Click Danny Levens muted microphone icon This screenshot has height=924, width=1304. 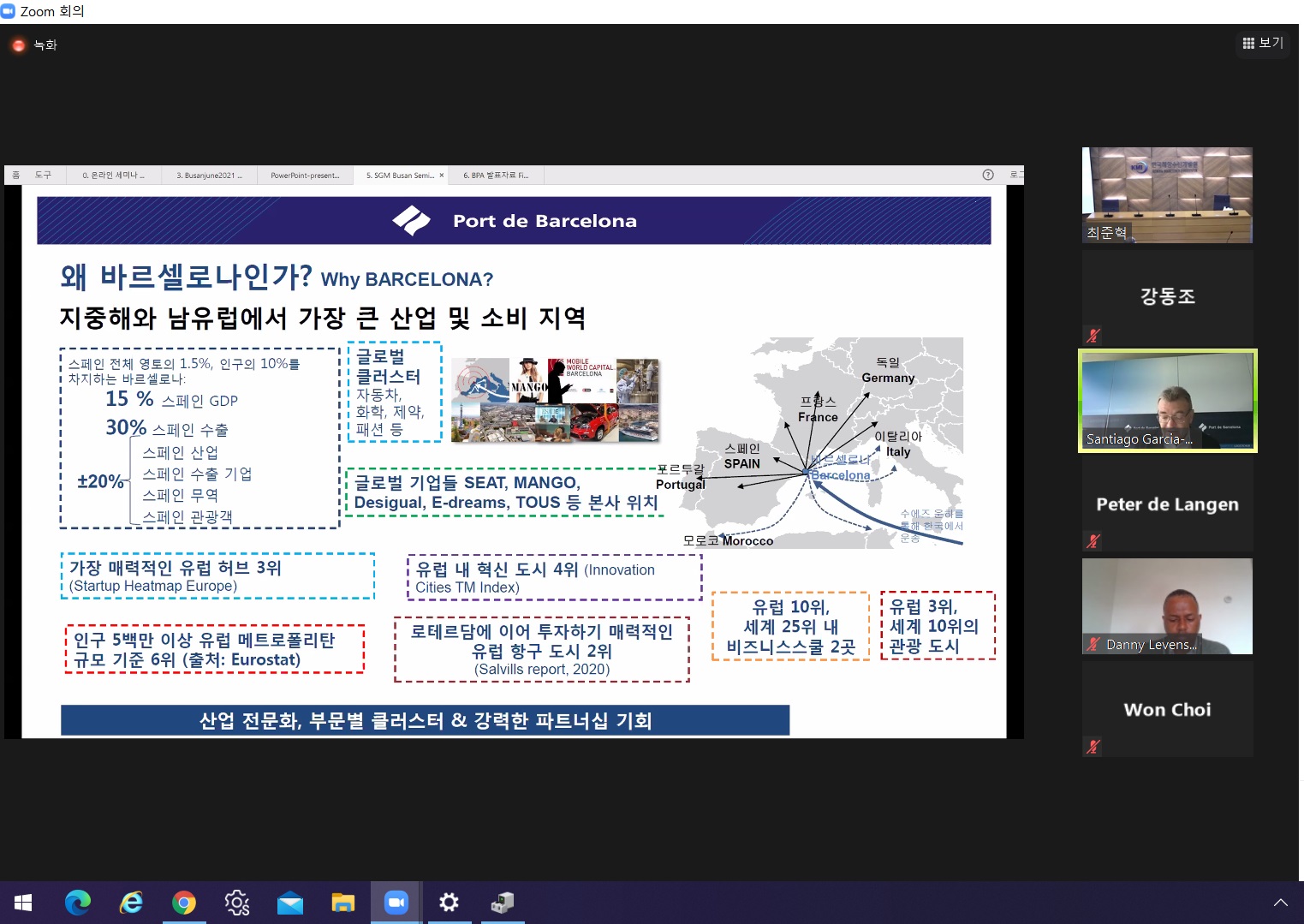click(x=1093, y=644)
